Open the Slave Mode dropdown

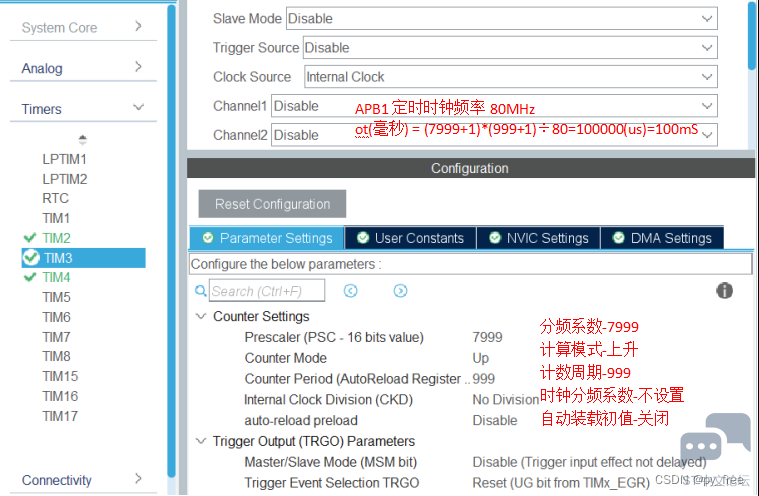click(501, 18)
